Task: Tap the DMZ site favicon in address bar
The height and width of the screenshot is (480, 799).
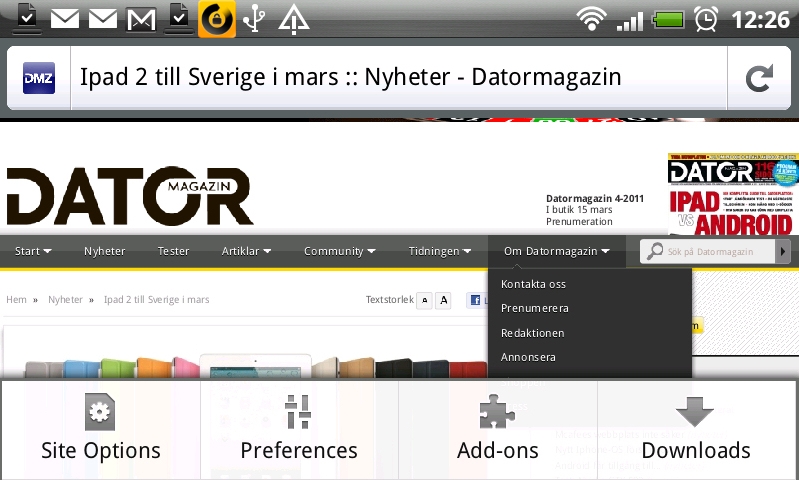Action: [39, 78]
